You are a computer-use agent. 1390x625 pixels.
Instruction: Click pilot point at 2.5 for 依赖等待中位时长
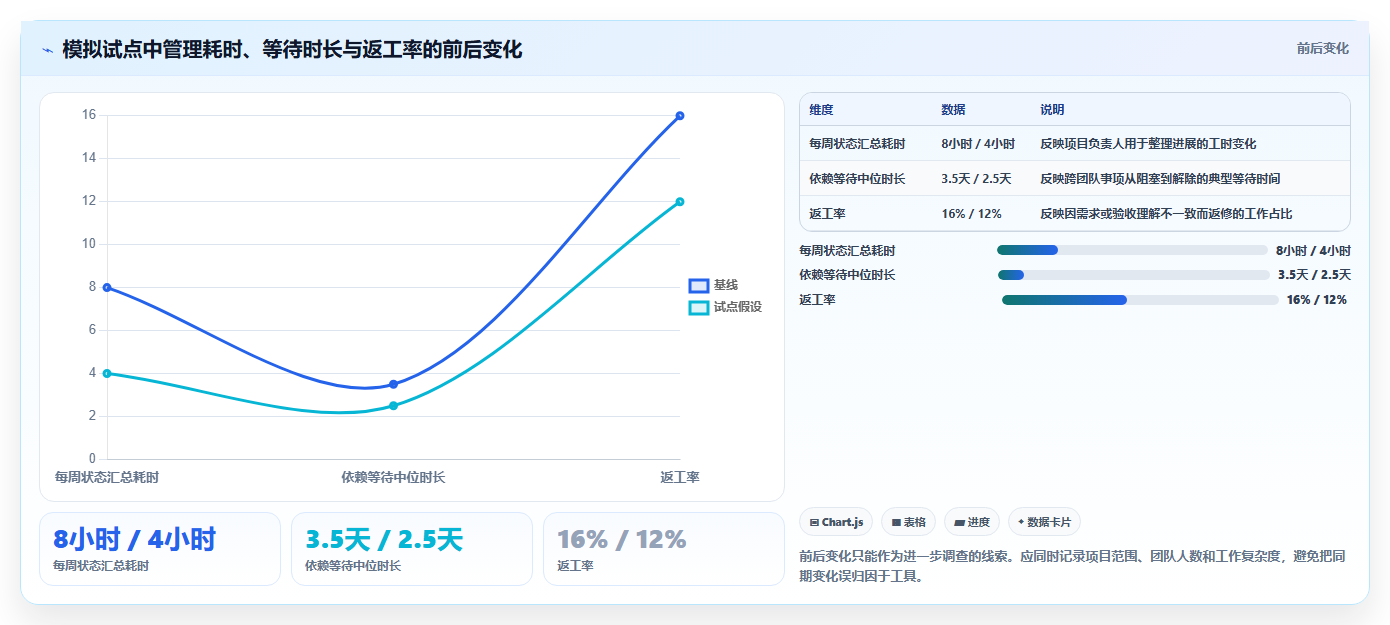tap(393, 406)
